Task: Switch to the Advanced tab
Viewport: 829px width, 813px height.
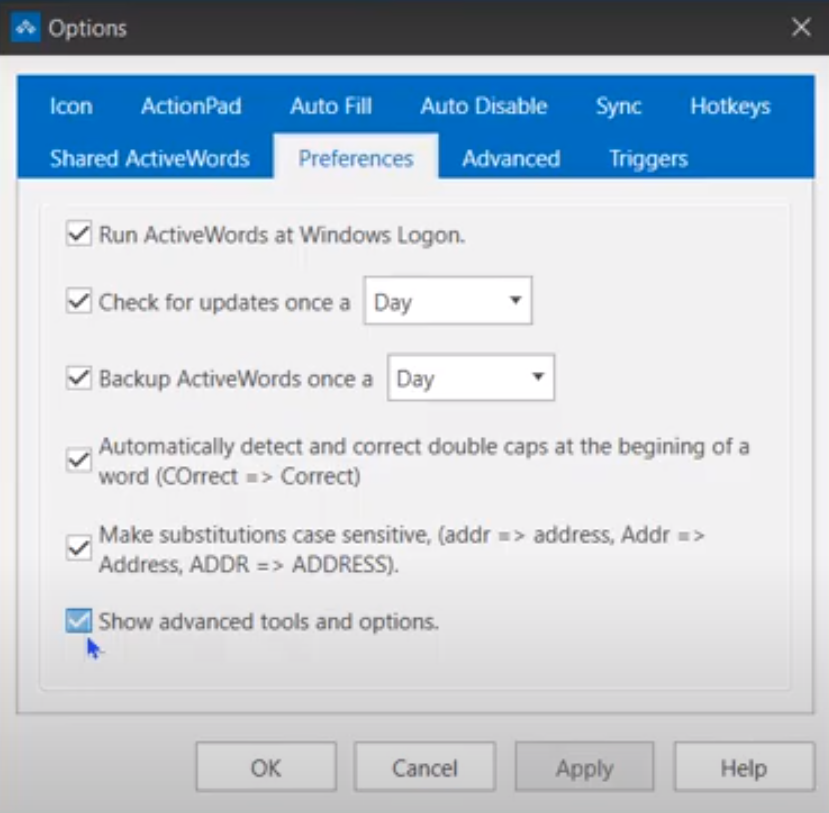Action: click(511, 159)
